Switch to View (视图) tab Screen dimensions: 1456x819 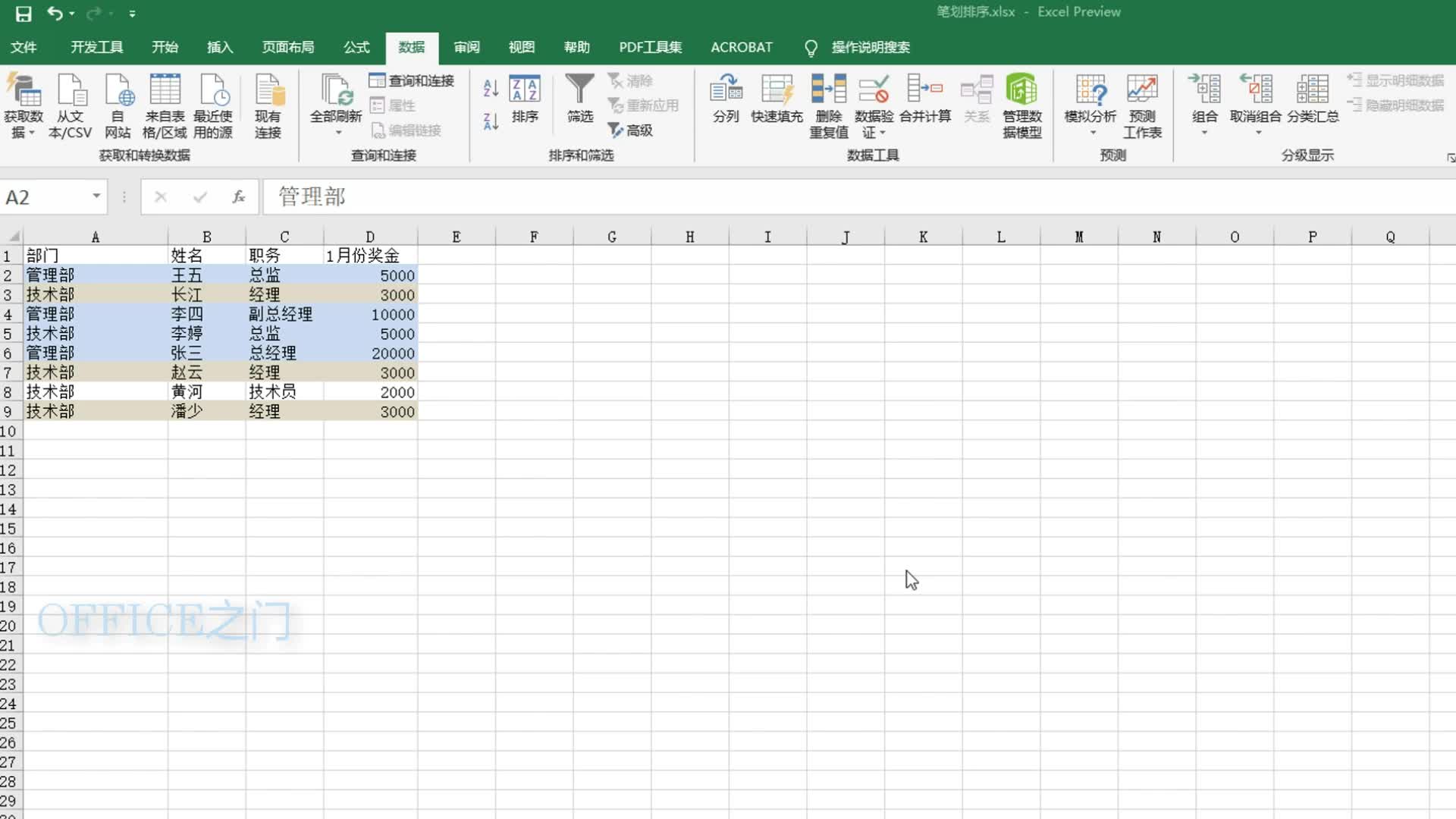[522, 47]
